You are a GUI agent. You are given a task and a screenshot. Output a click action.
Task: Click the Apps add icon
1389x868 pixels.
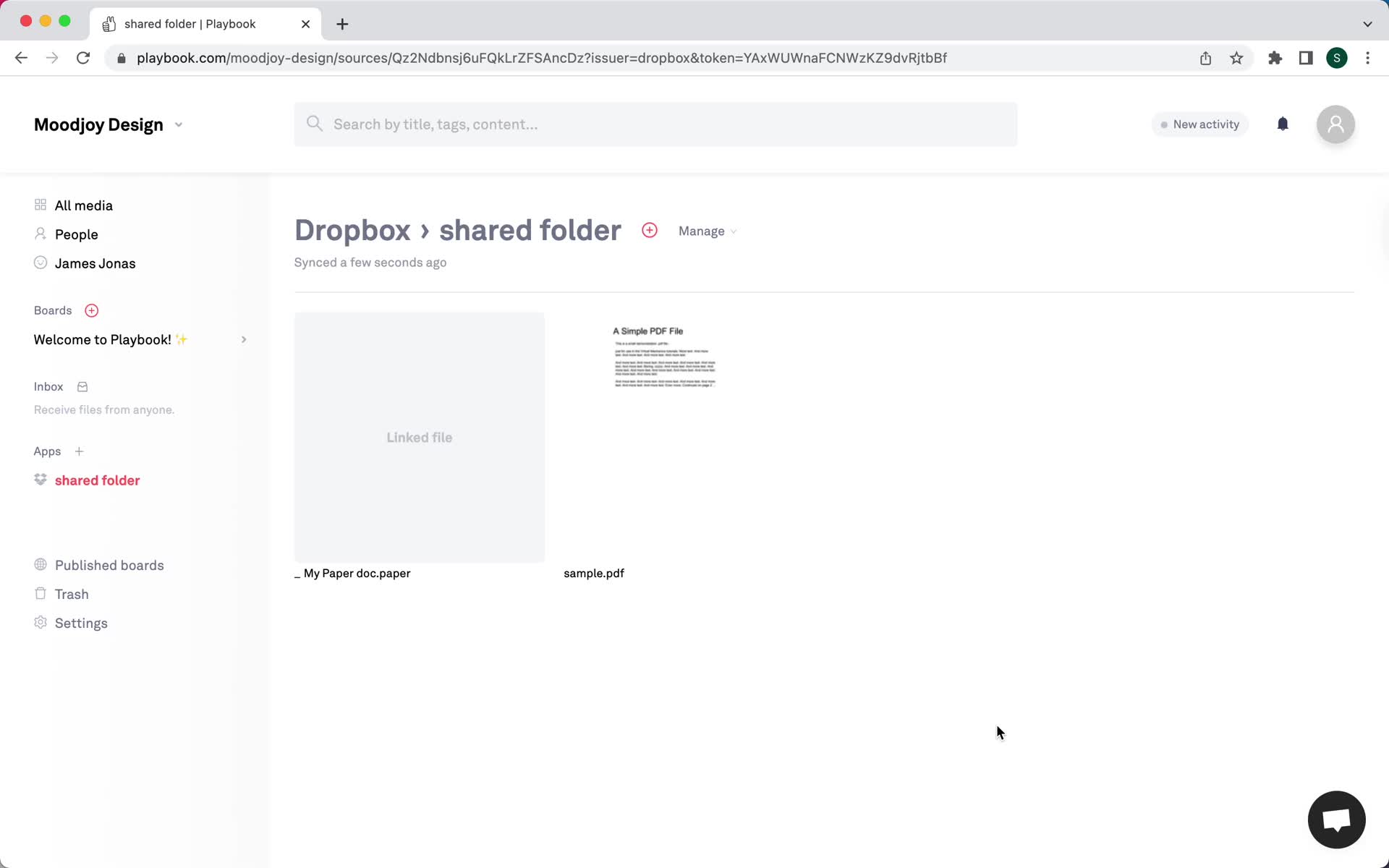79,451
